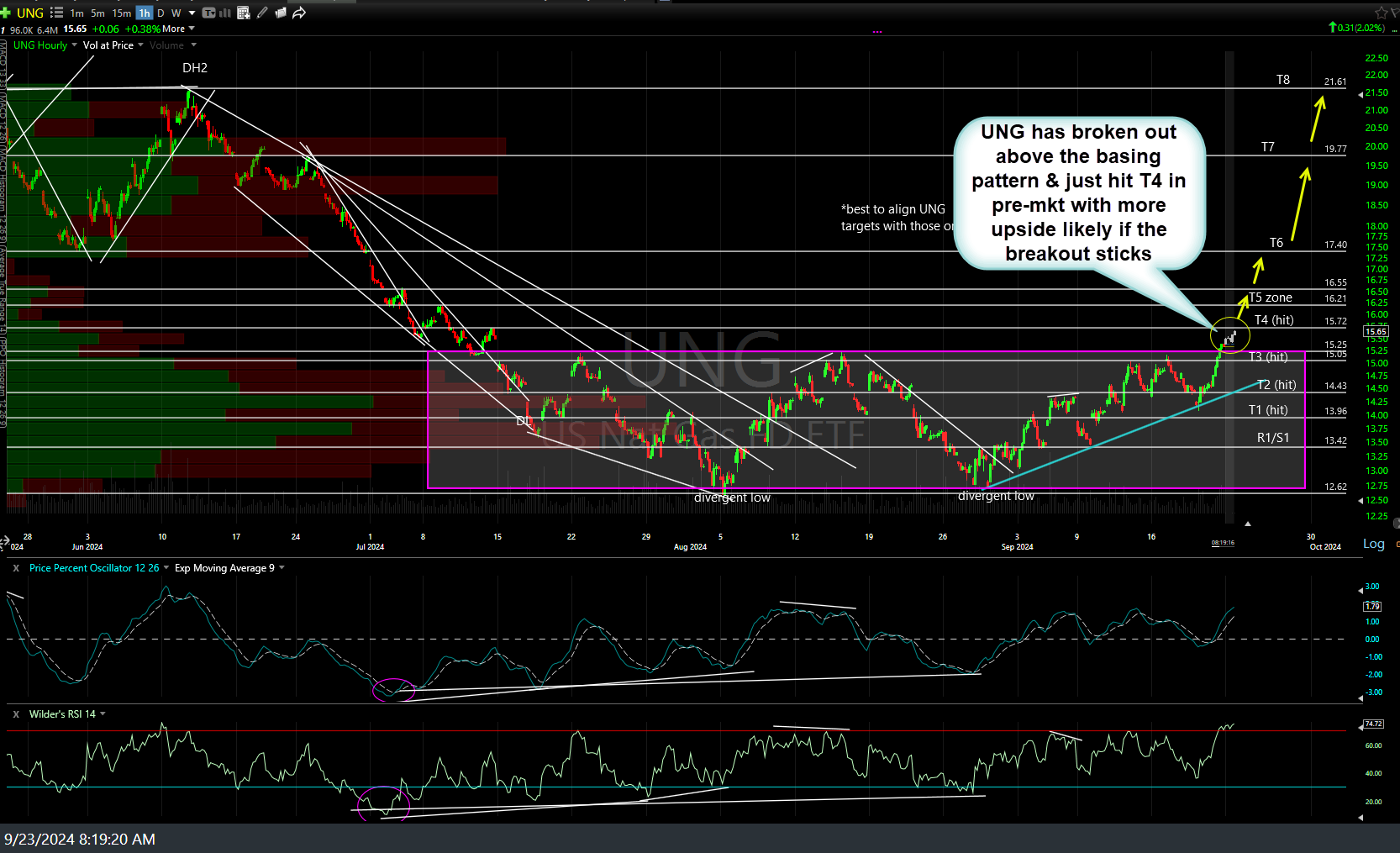Click the green plus add-symbol icon
This screenshot has width=1400, height=853.
pos(6,13)
